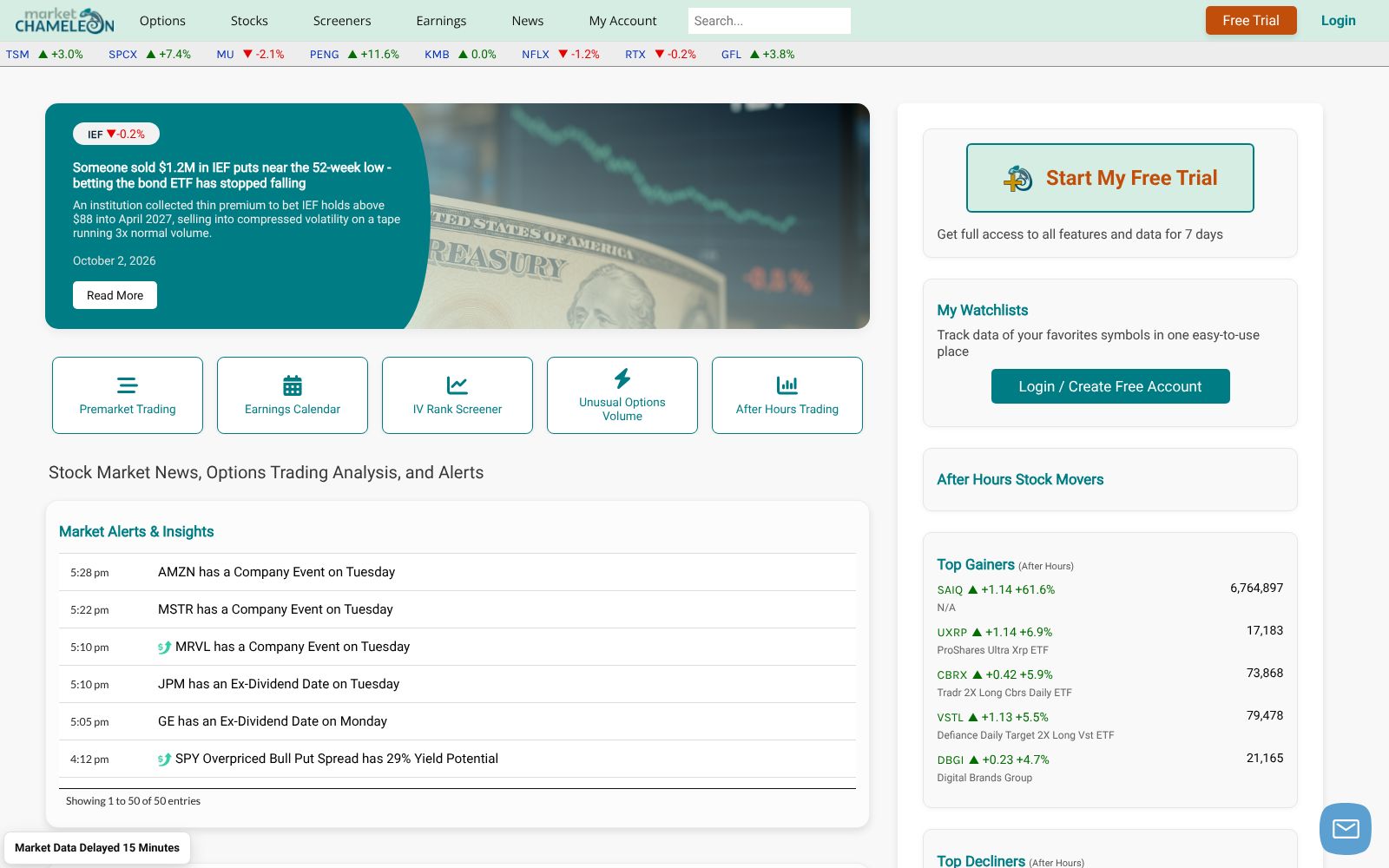Click the GFL ticker in the tape
The image size is (1389, 868).
tap(731, 54)
